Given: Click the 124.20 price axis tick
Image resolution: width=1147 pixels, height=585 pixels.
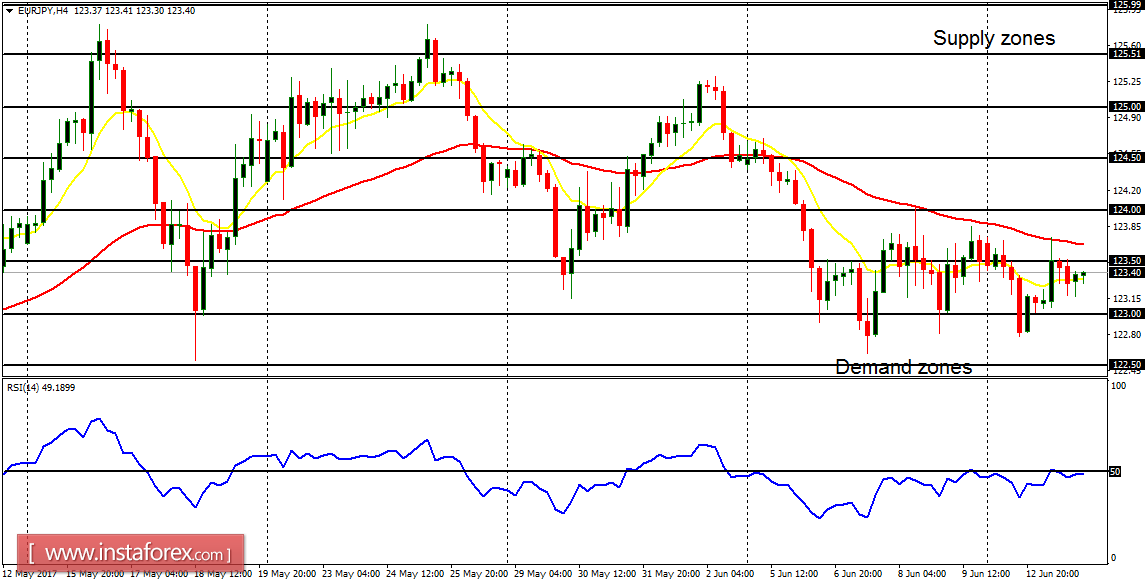Looking at the screenshot, I should point(1127,191).
